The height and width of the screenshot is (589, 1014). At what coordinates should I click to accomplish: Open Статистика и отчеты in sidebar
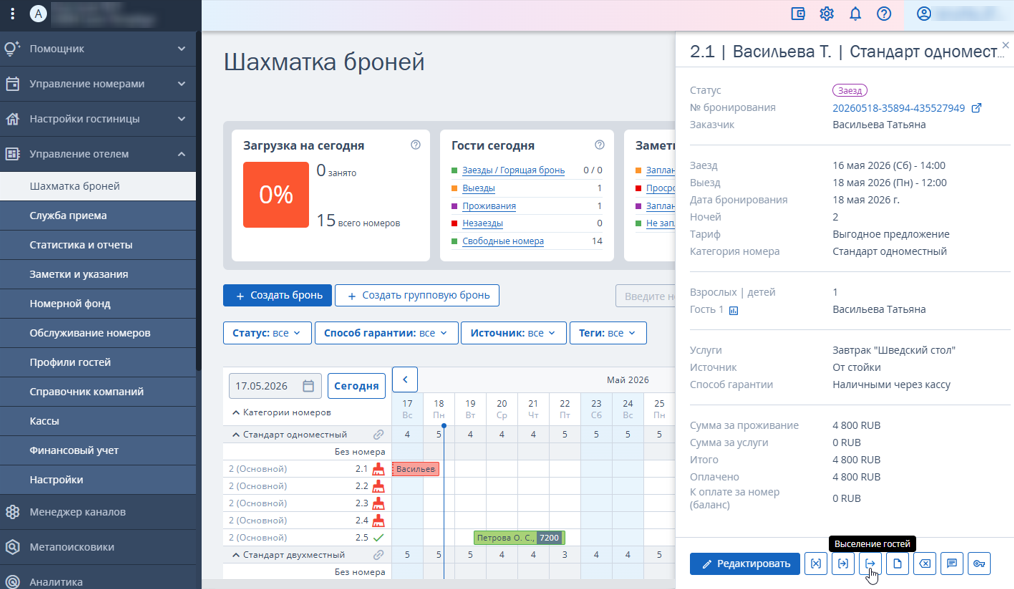[98, 245]
